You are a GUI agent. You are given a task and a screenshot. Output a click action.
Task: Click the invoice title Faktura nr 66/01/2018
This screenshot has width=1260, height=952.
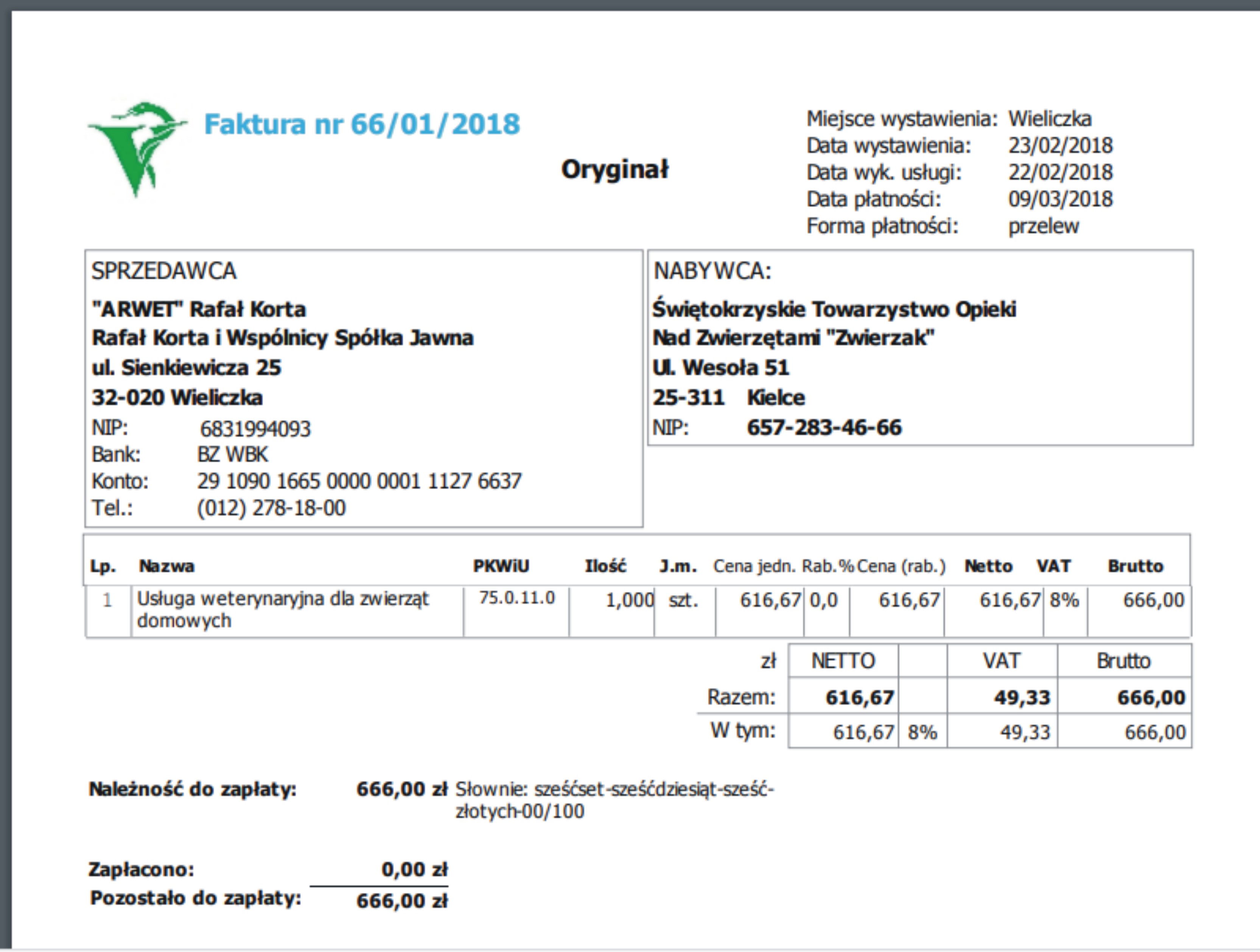point(362,124)
